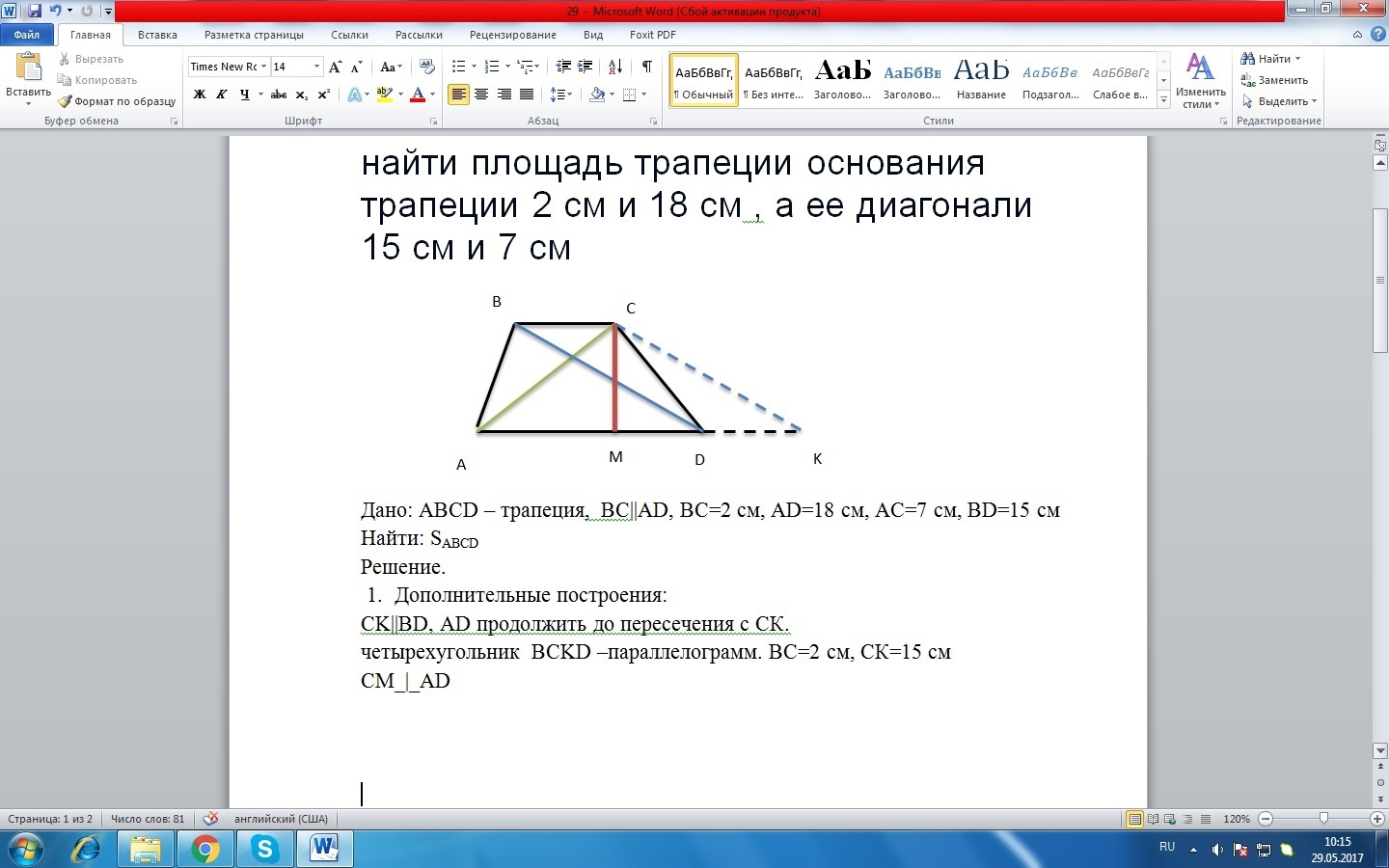Image resolution: width=1389 pixels, height=868 pixels.
Task: Click английский (США) language in status bar
Action: [281, 819]
